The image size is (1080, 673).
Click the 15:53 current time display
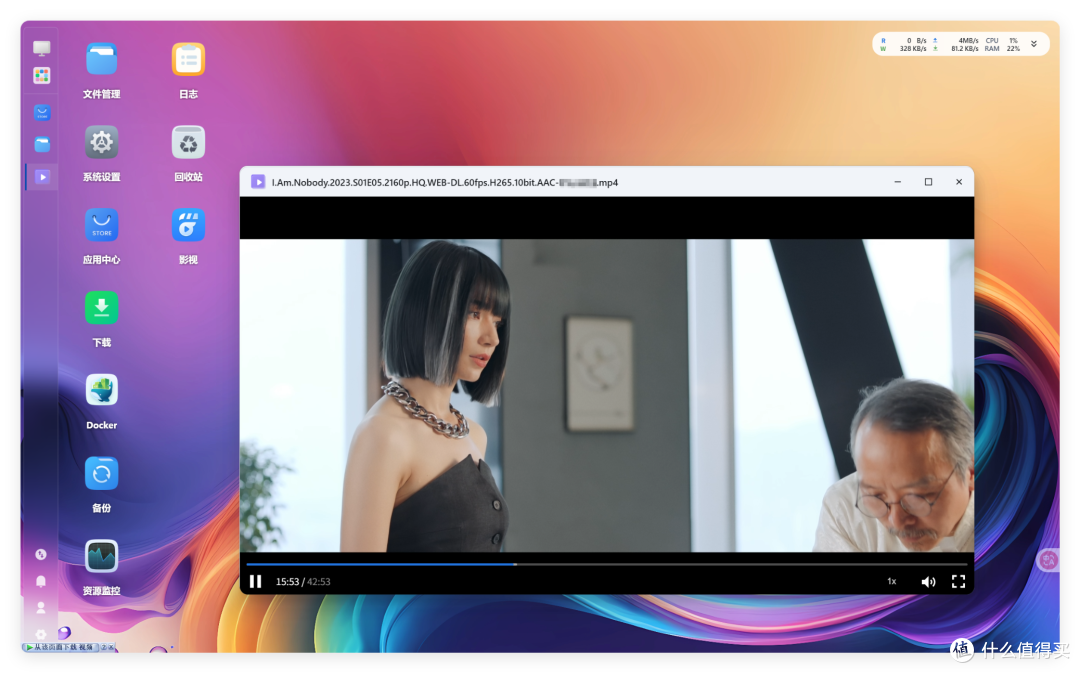point(287,581)
